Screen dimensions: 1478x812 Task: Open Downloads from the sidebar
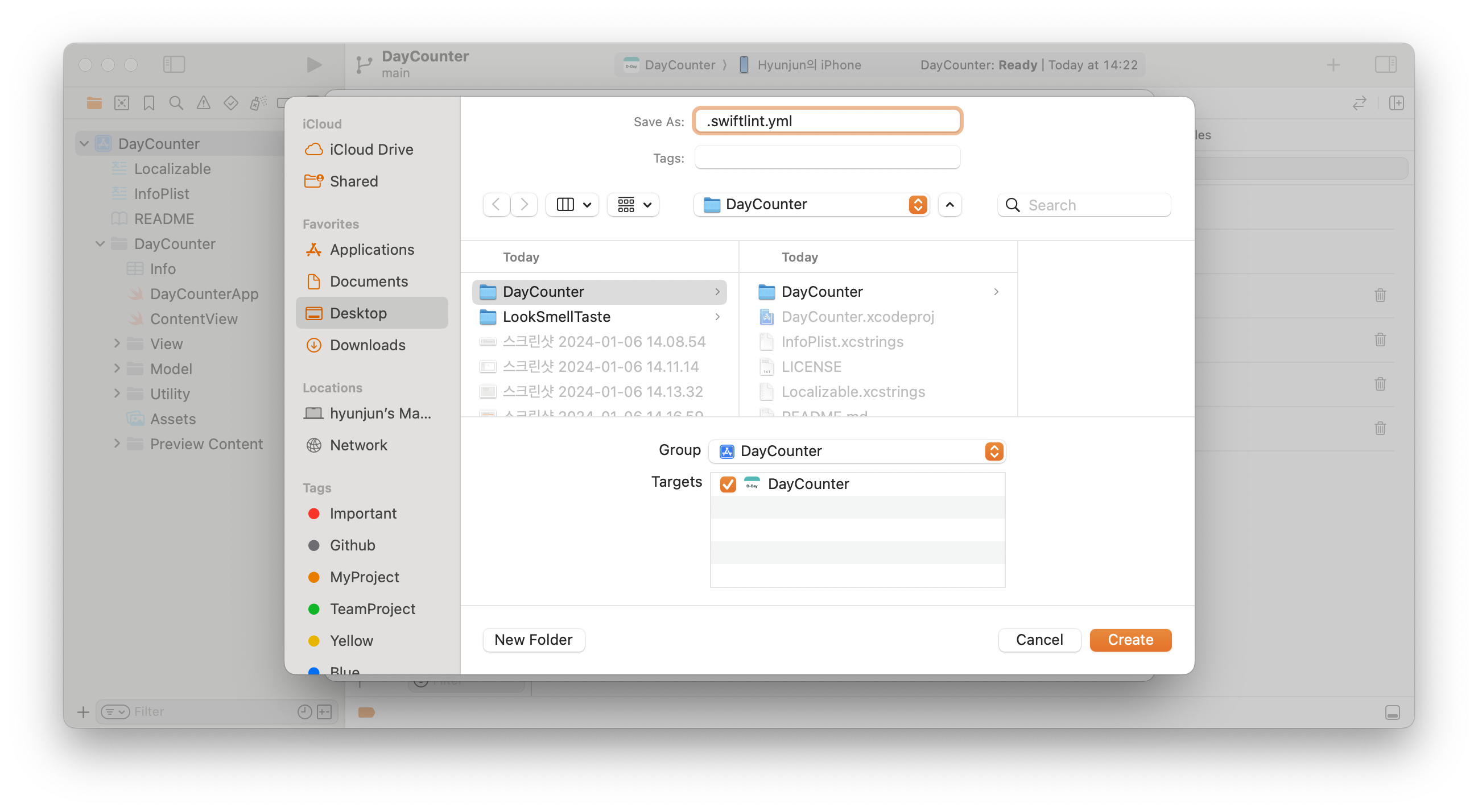click(367, 345)
